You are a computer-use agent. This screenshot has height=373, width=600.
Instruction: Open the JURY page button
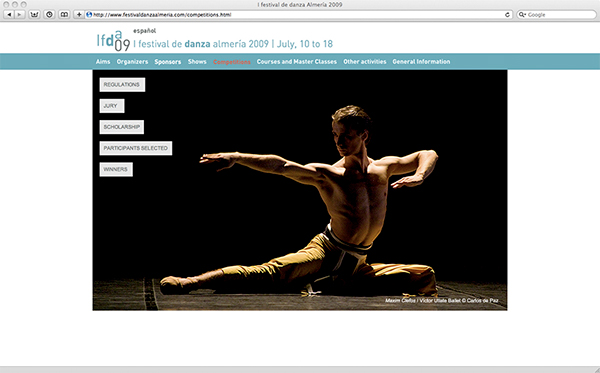point(112,106)
